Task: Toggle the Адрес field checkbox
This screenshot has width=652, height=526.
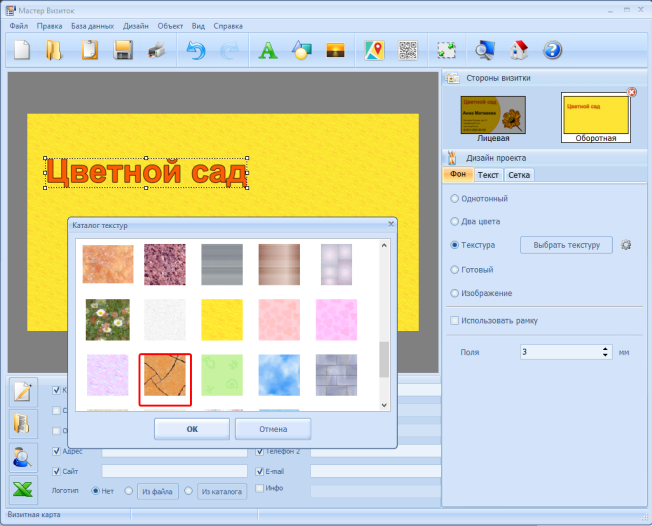Action: pyautogui.click(x=57, y=451)
